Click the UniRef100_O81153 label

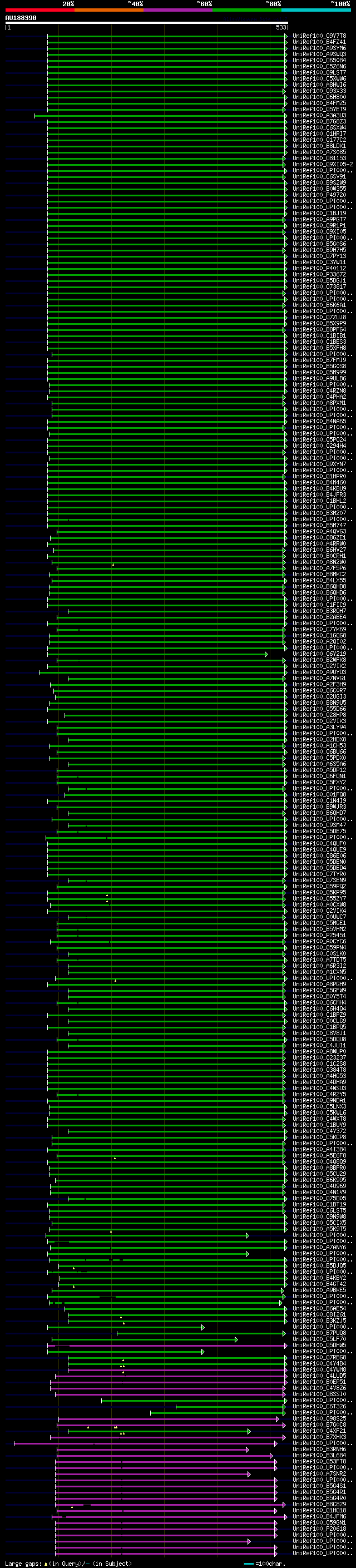(x=319, y=159)
